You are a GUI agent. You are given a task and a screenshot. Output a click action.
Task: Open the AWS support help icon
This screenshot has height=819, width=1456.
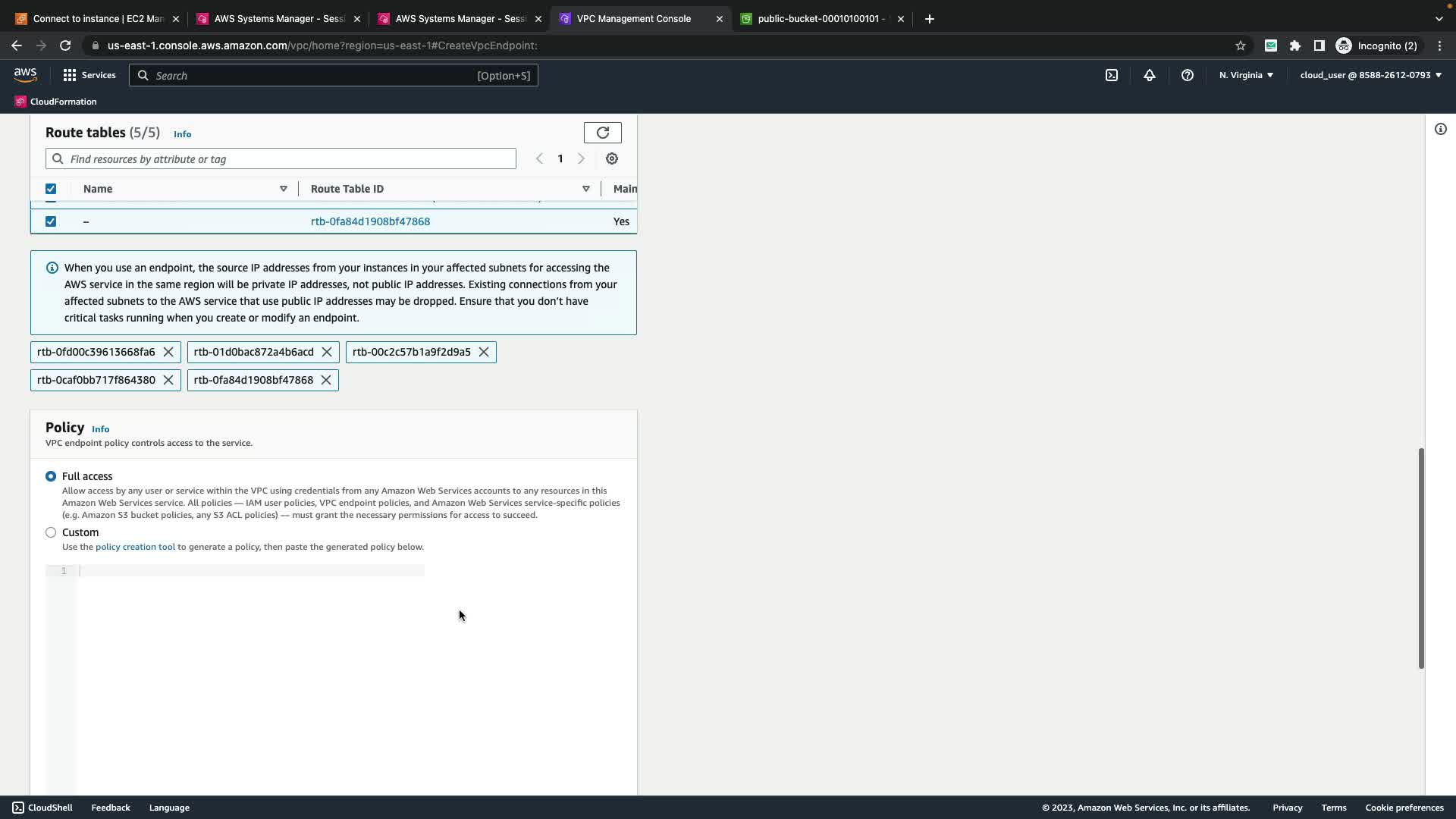coord(1187,75)
